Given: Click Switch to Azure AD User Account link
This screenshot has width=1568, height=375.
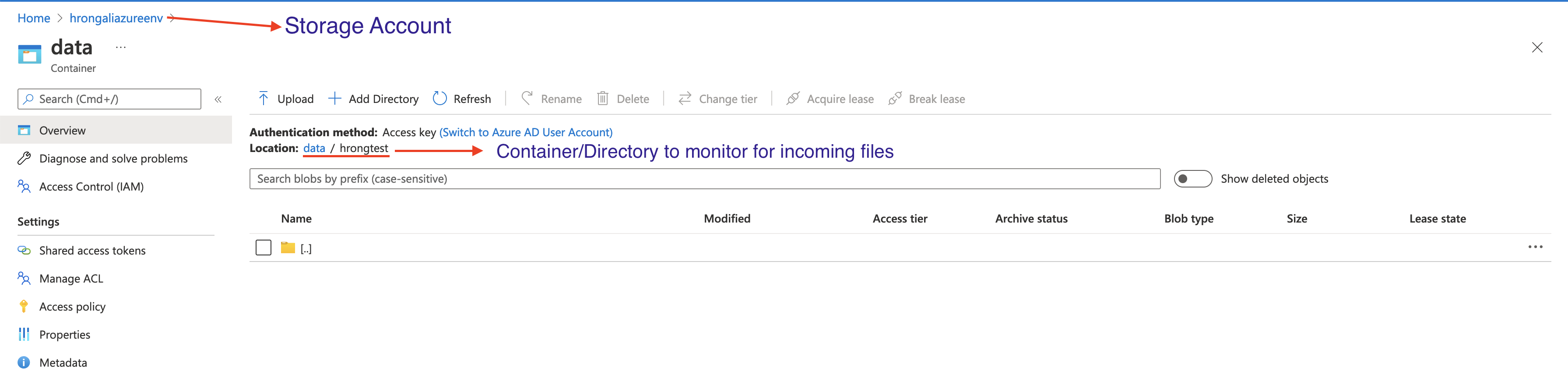Looking at the screenshot, I should 525,131.
